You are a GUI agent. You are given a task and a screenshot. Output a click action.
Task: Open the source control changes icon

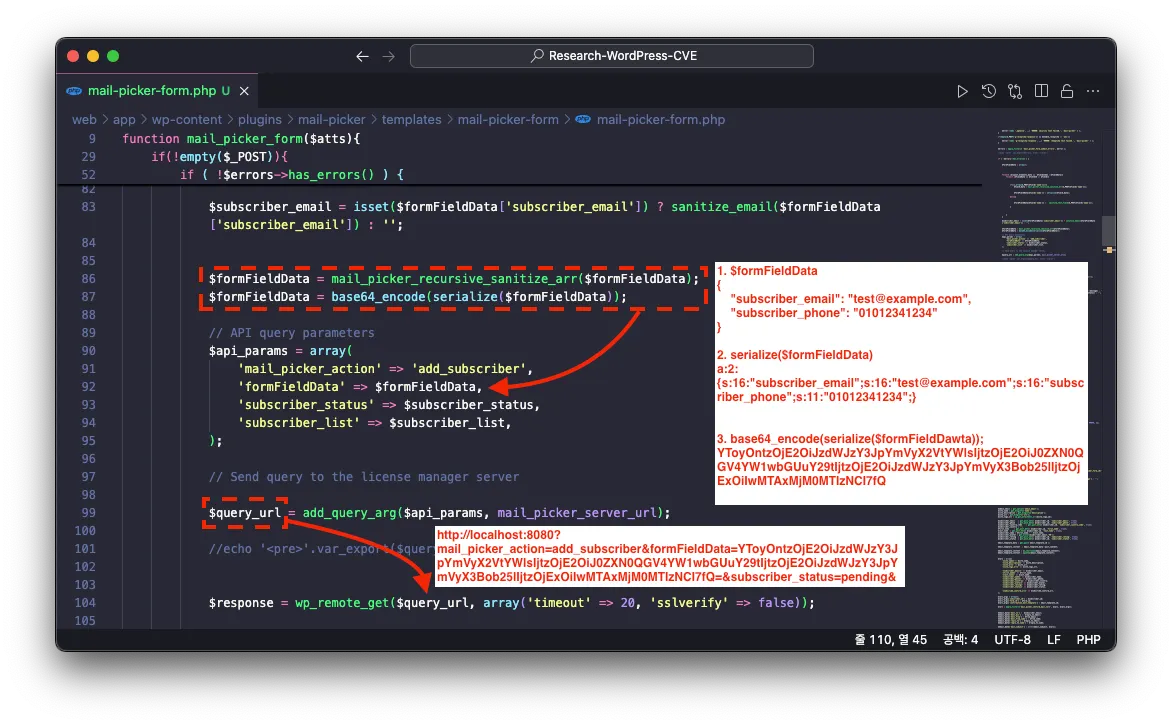click(x=1014, y=91)
